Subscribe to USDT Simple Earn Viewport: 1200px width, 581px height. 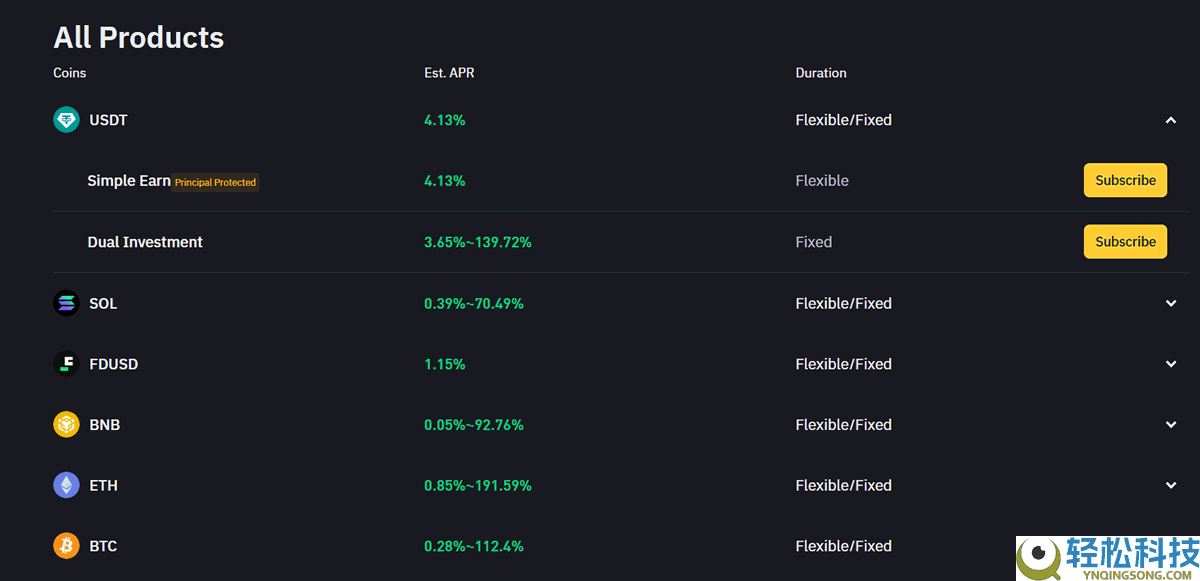(x=1125, y=181)
